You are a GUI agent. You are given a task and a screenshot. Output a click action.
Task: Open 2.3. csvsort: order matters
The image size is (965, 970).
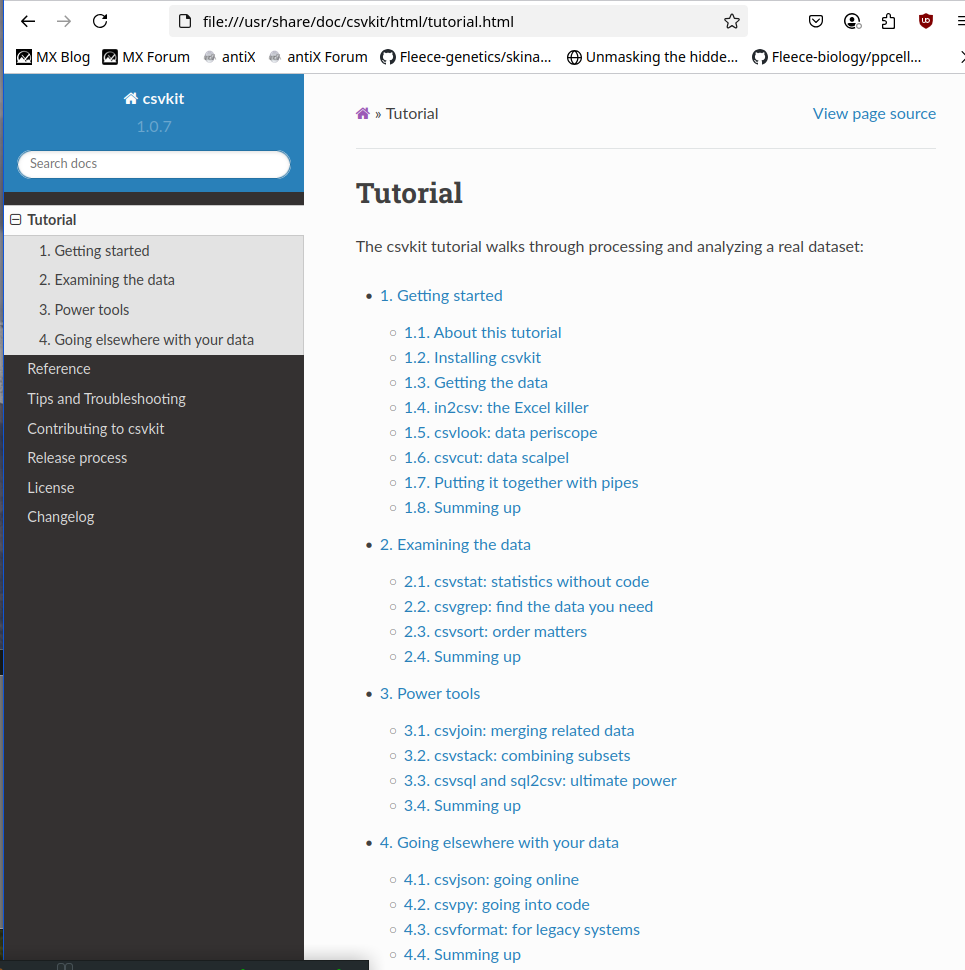(495, 632)
